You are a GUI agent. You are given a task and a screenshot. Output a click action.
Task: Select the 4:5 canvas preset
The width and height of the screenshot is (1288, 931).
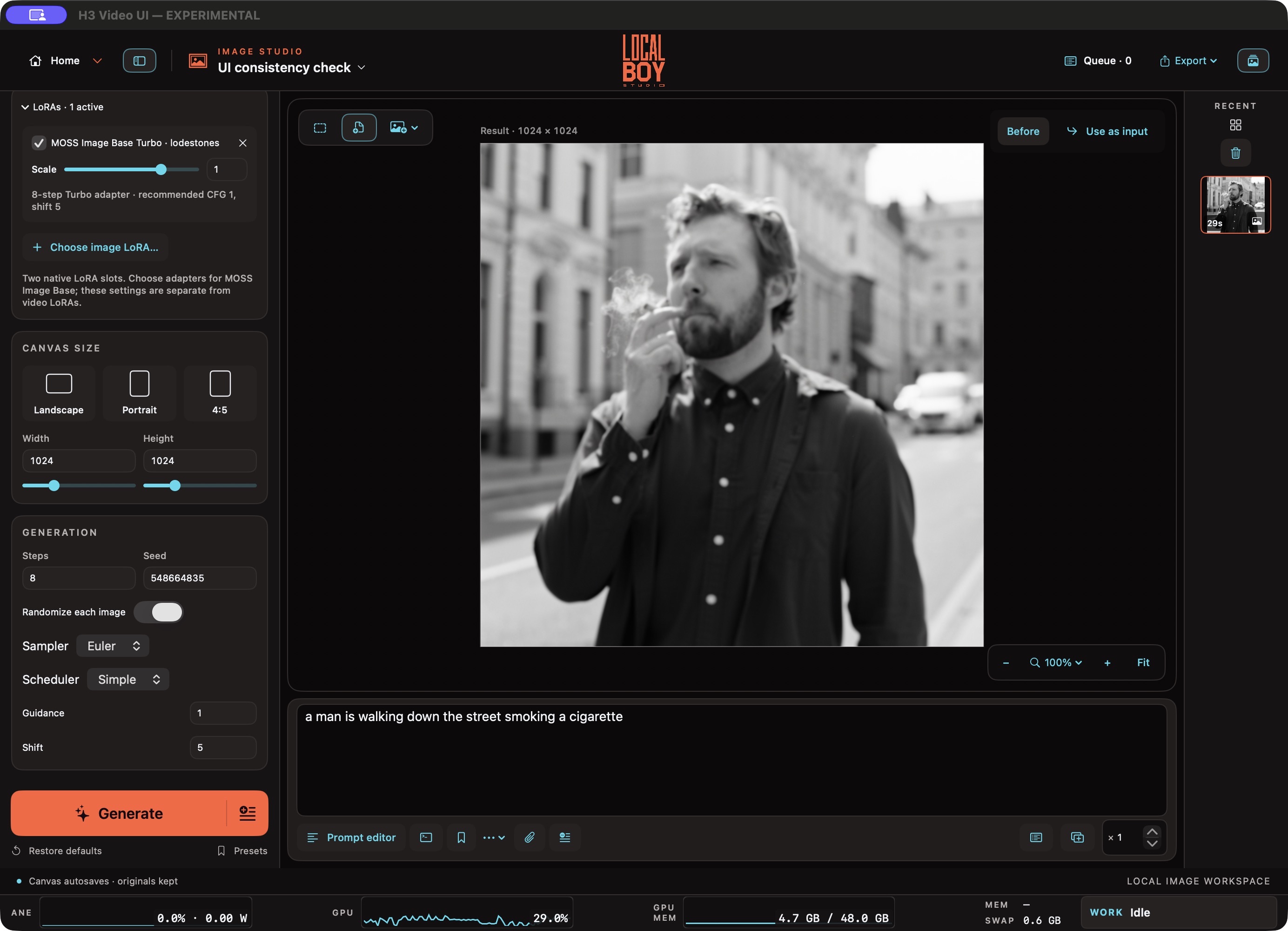point(220,392)
